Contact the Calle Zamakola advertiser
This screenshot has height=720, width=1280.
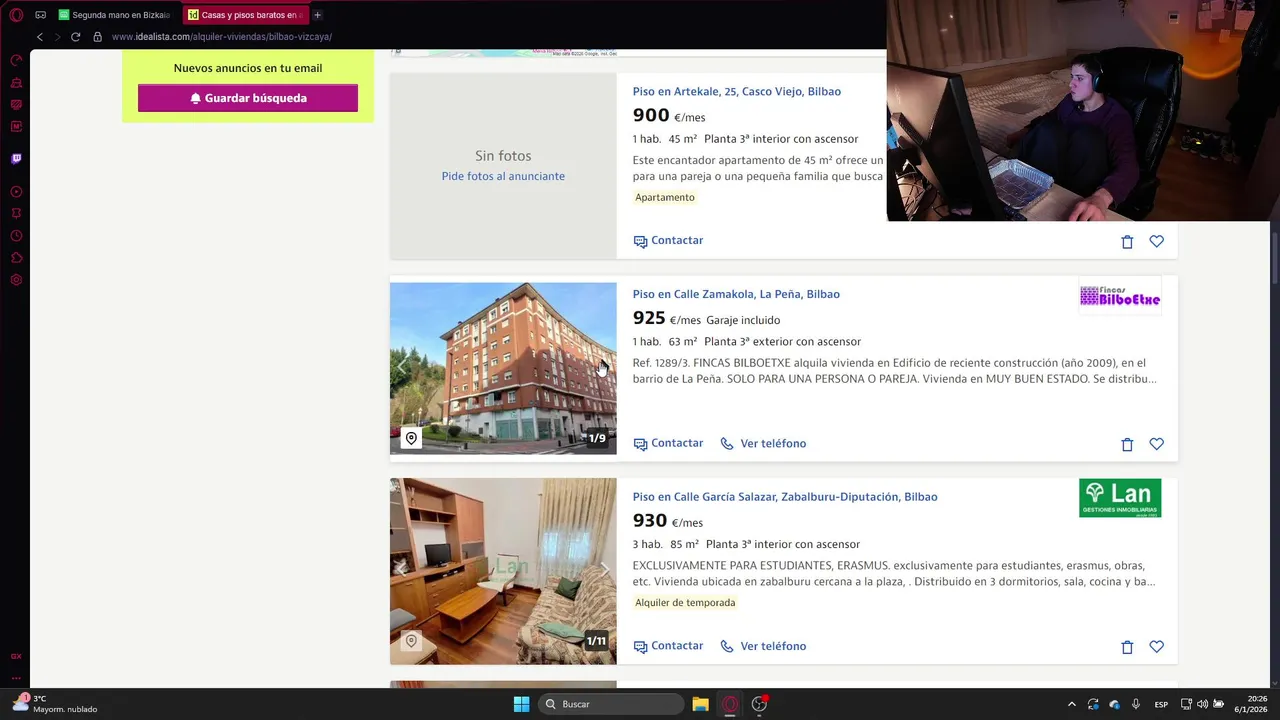pyautogui.click(x=668, y=444)
